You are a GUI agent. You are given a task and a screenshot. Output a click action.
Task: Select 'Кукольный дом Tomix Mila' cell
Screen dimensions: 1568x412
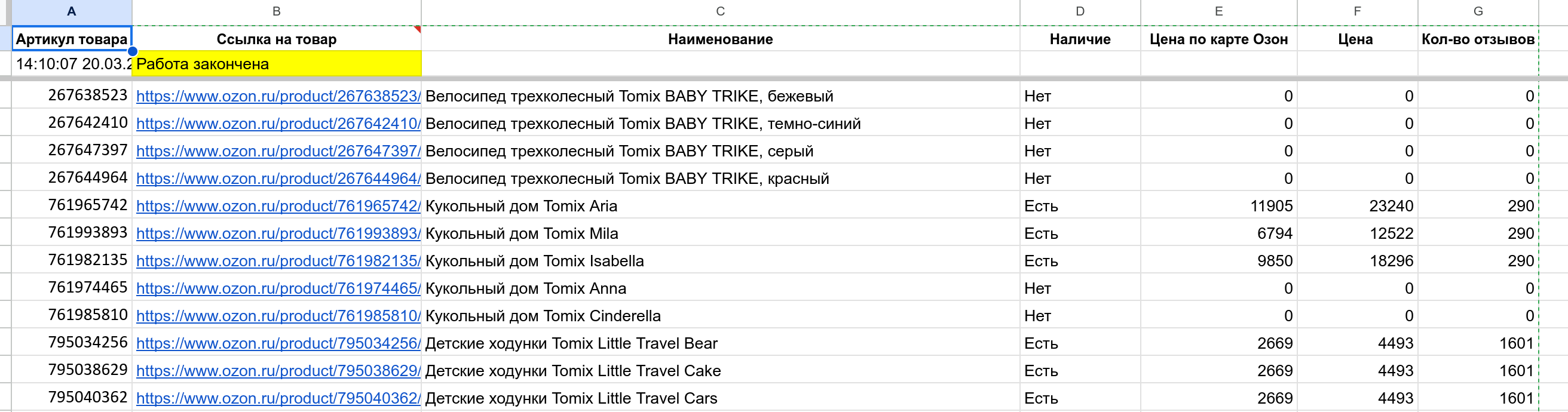(x=720, y=233)
